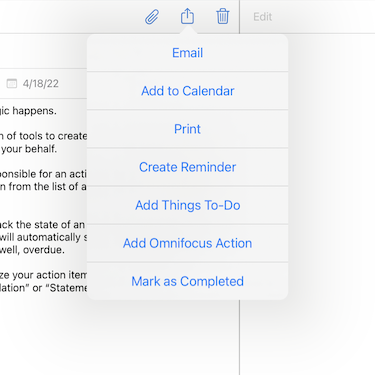Place cursor in 'of tools to create' text
Screen dimensions: 375x375
(43, 136)
